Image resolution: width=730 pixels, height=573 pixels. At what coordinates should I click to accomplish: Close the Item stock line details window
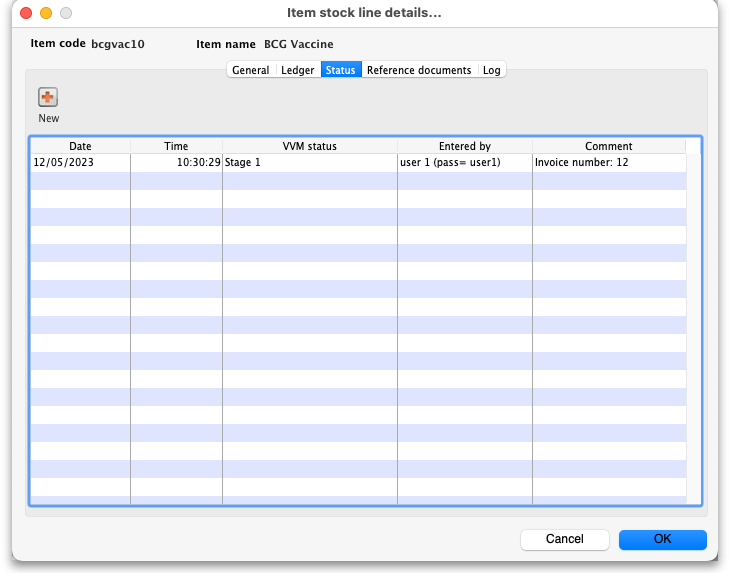pos(26,14)
